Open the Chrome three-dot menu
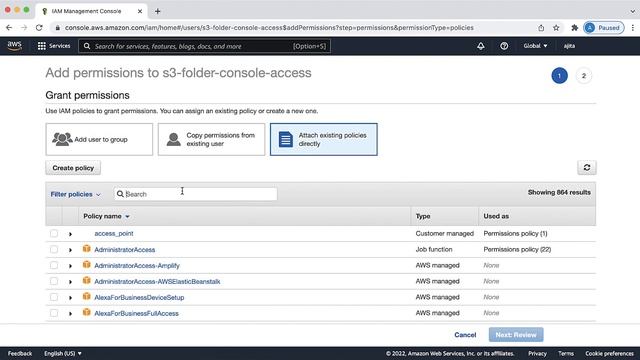The width and height of the screenshot is (640, 360). 633,28
